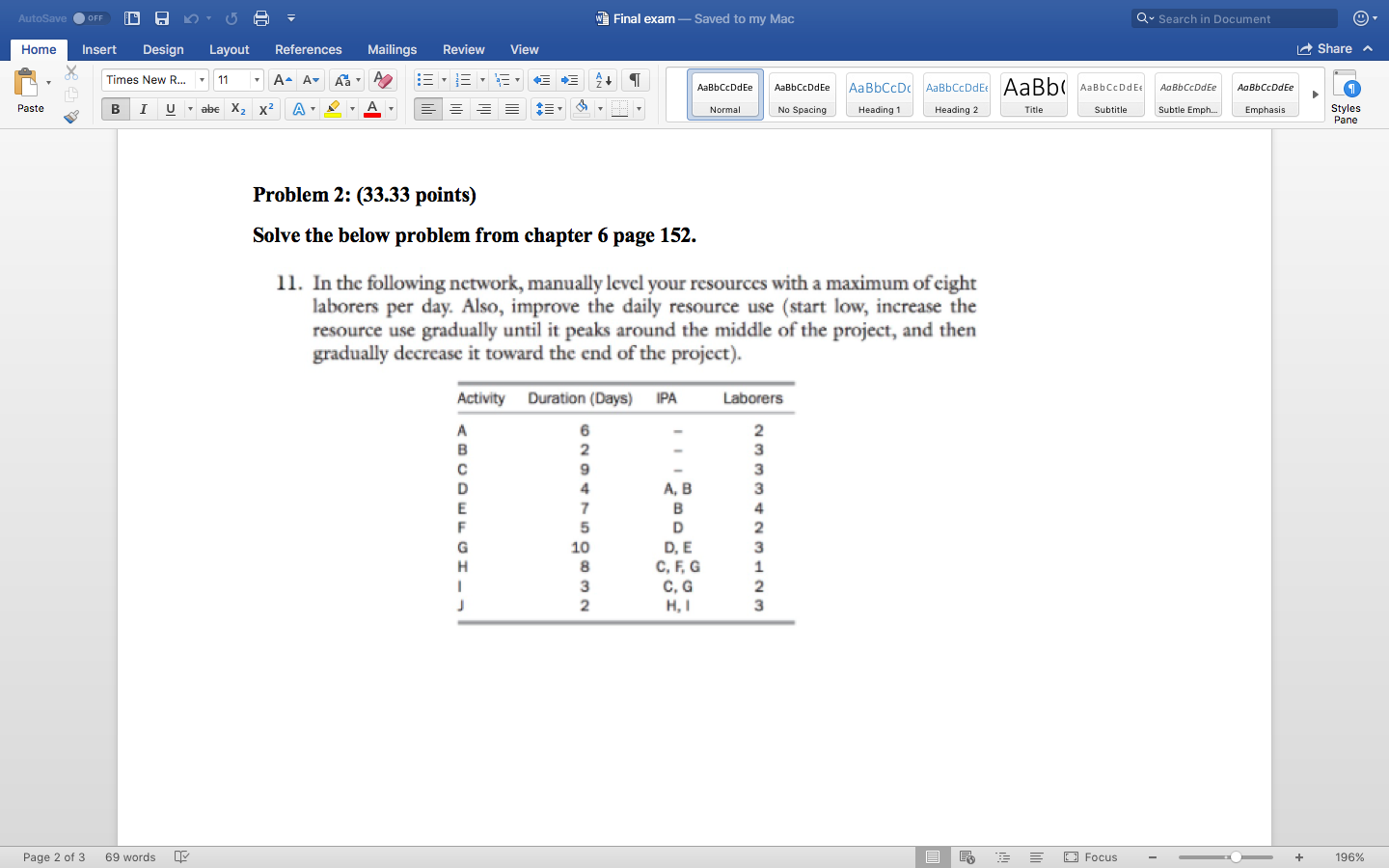The image size is (1389, 868).
Task: Toggle Focus mode
Action: coord(1091,856)
